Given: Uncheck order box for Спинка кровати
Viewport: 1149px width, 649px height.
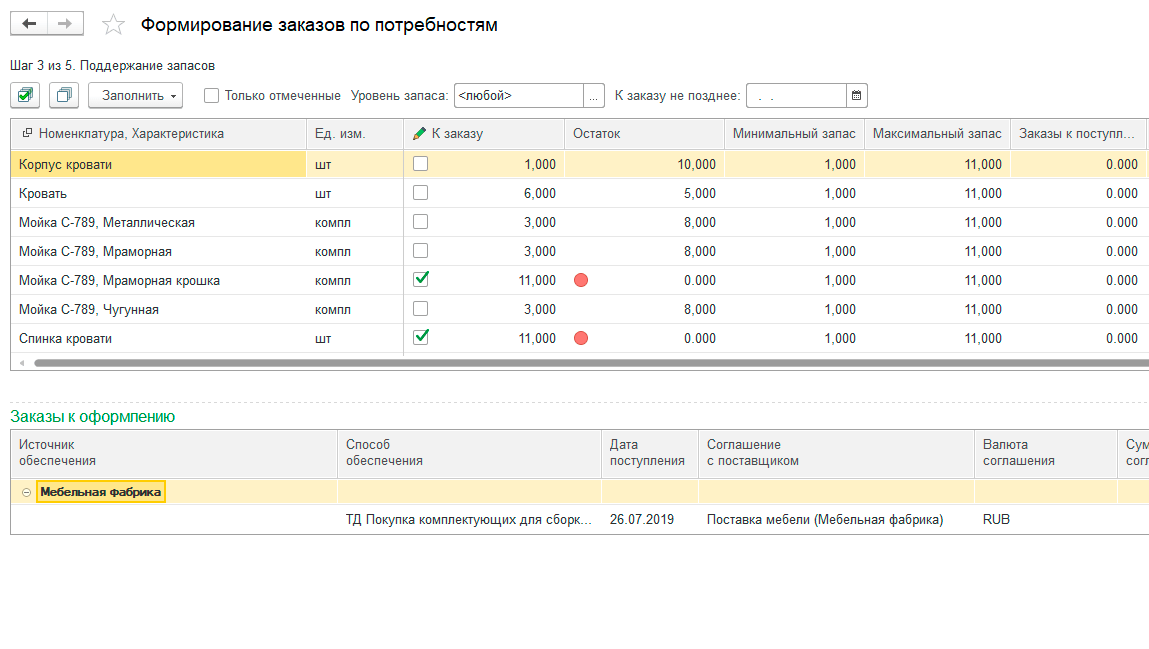Looking at the screenshot, I should click(x=421, y=337).
